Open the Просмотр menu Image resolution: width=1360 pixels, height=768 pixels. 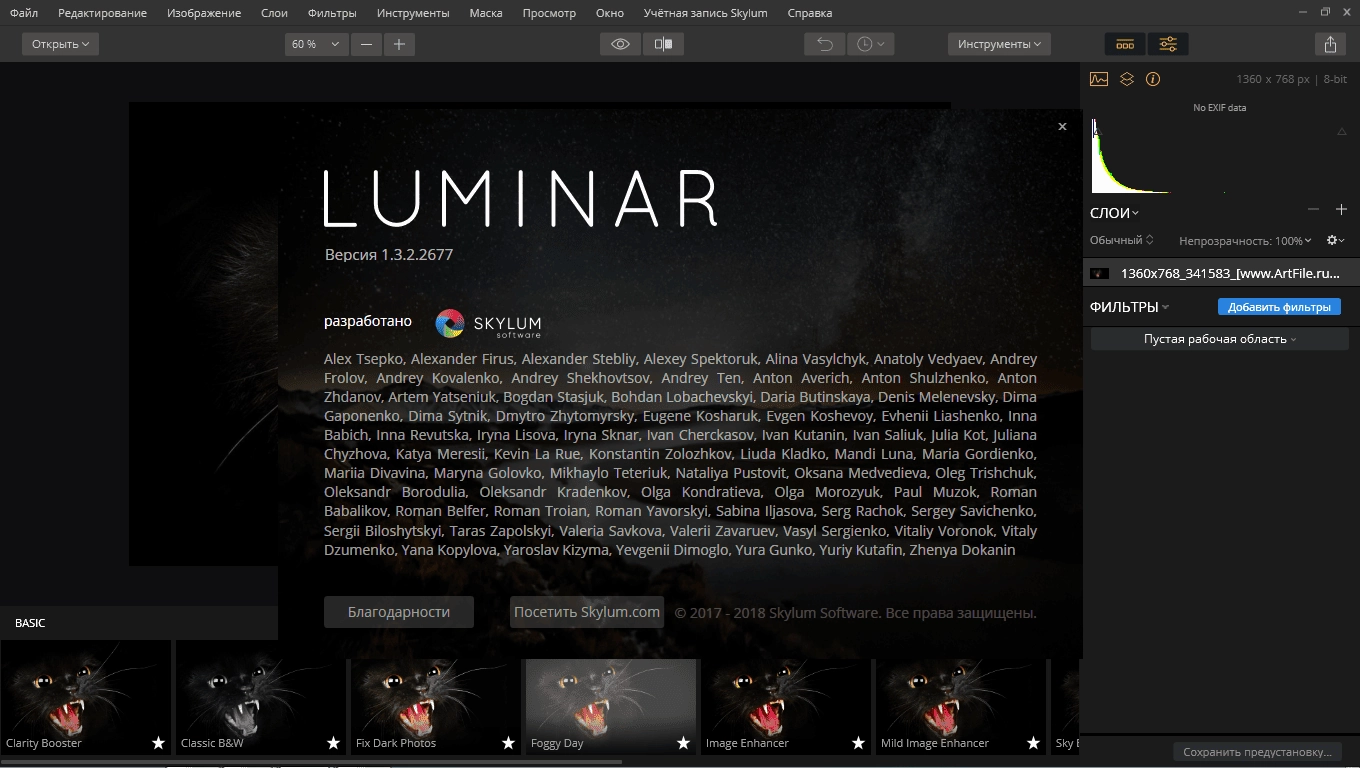point(549,13)
